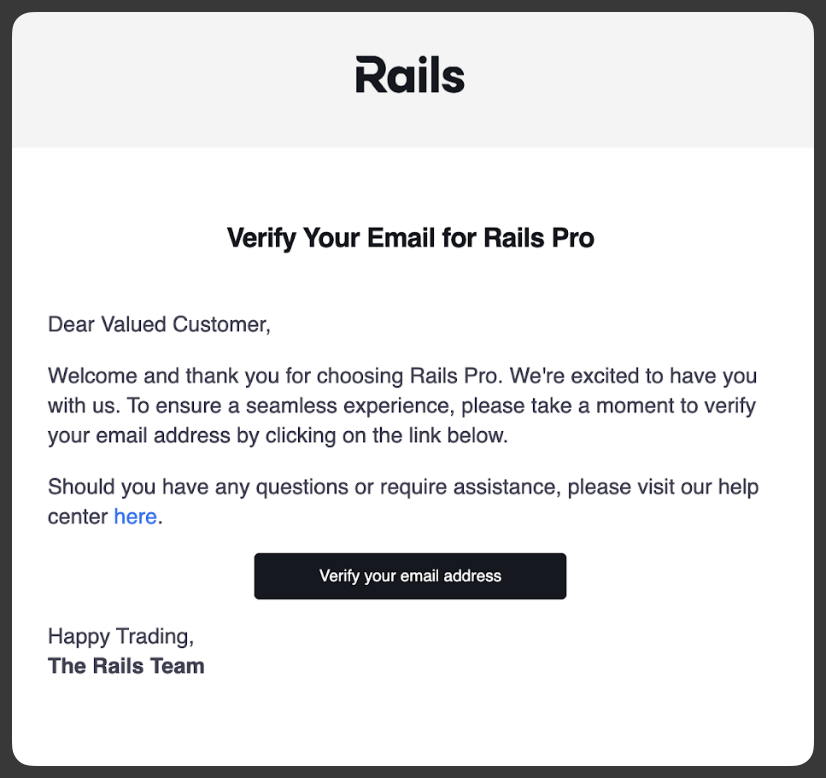Screen dimensions: 826x778
Task: Click the 's' at end of Rails logo
Action: [453, 80]
